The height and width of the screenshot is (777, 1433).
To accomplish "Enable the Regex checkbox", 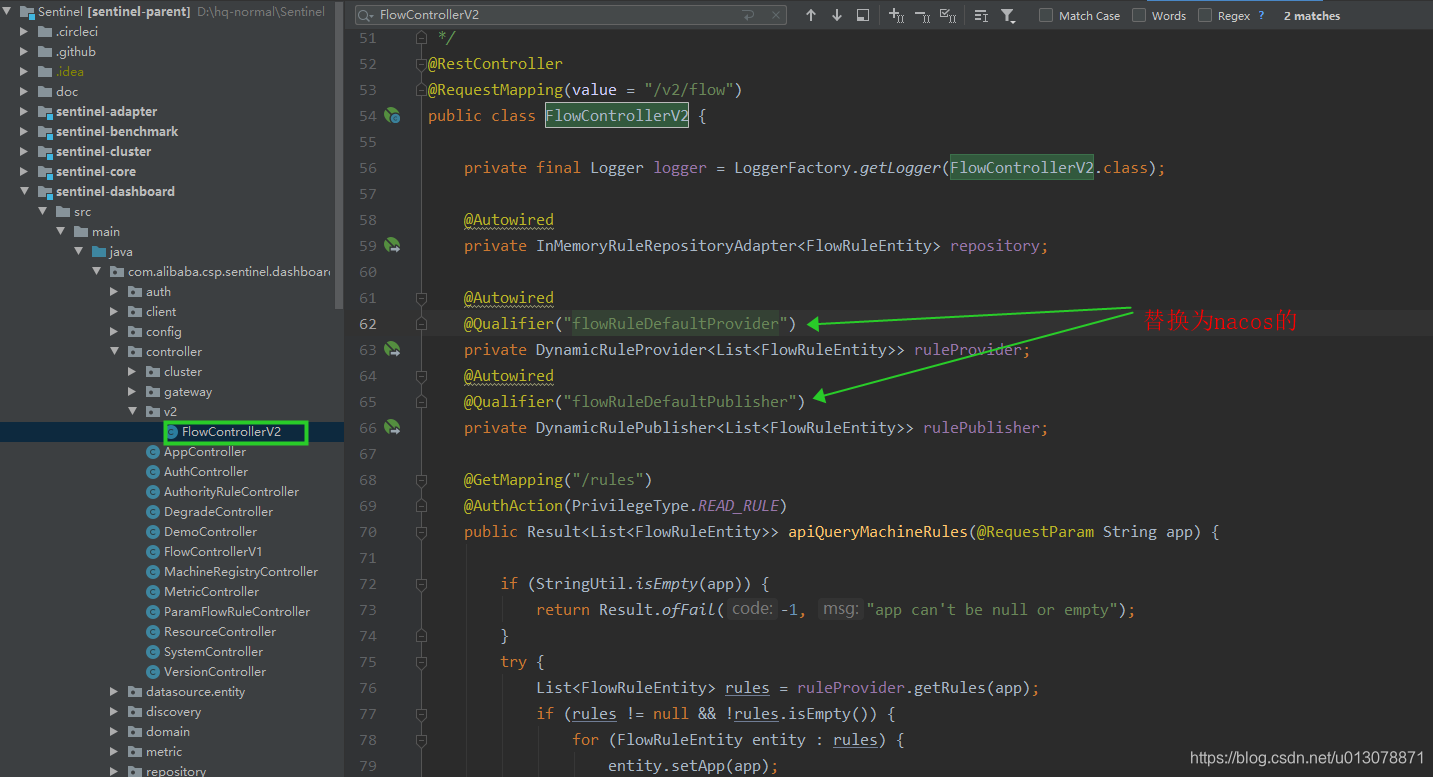I will pos(1205,15).
